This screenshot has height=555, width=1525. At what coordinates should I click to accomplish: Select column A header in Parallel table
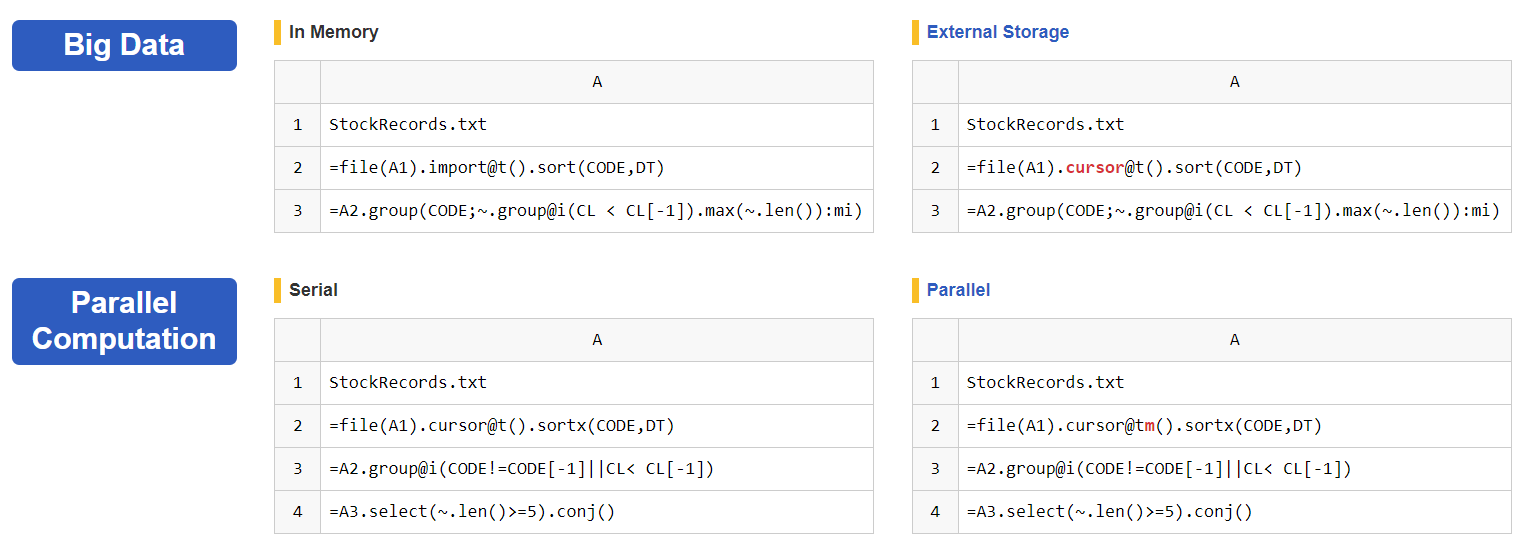[x=1234, y=340]
